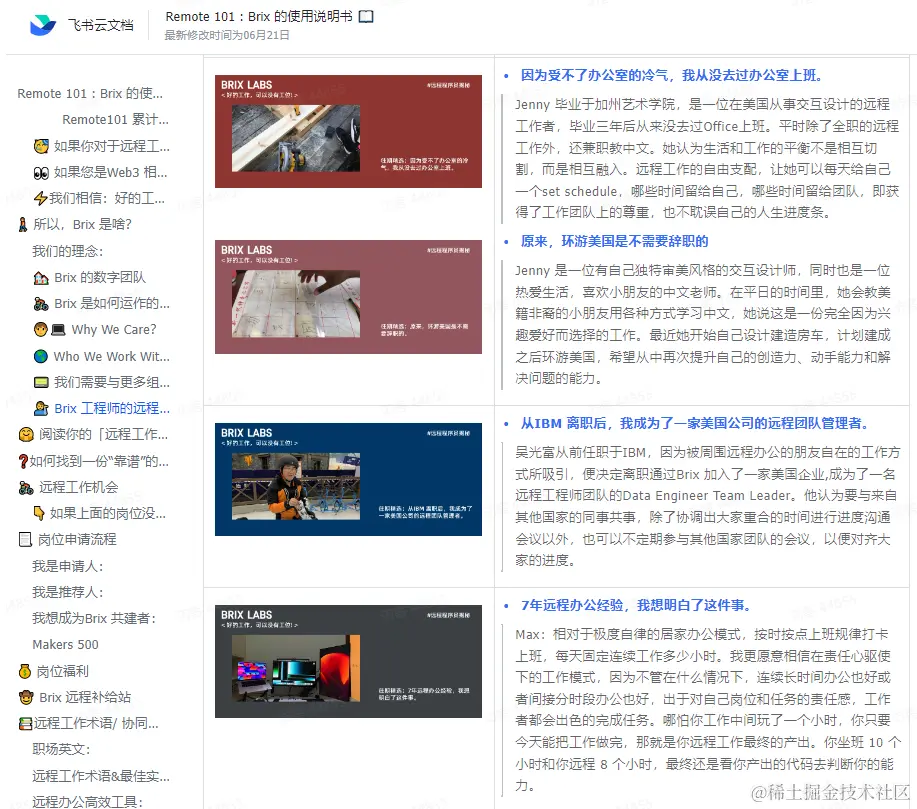
Task: Select outline text "如果你对于远程工..."
Action: point(112,146)
